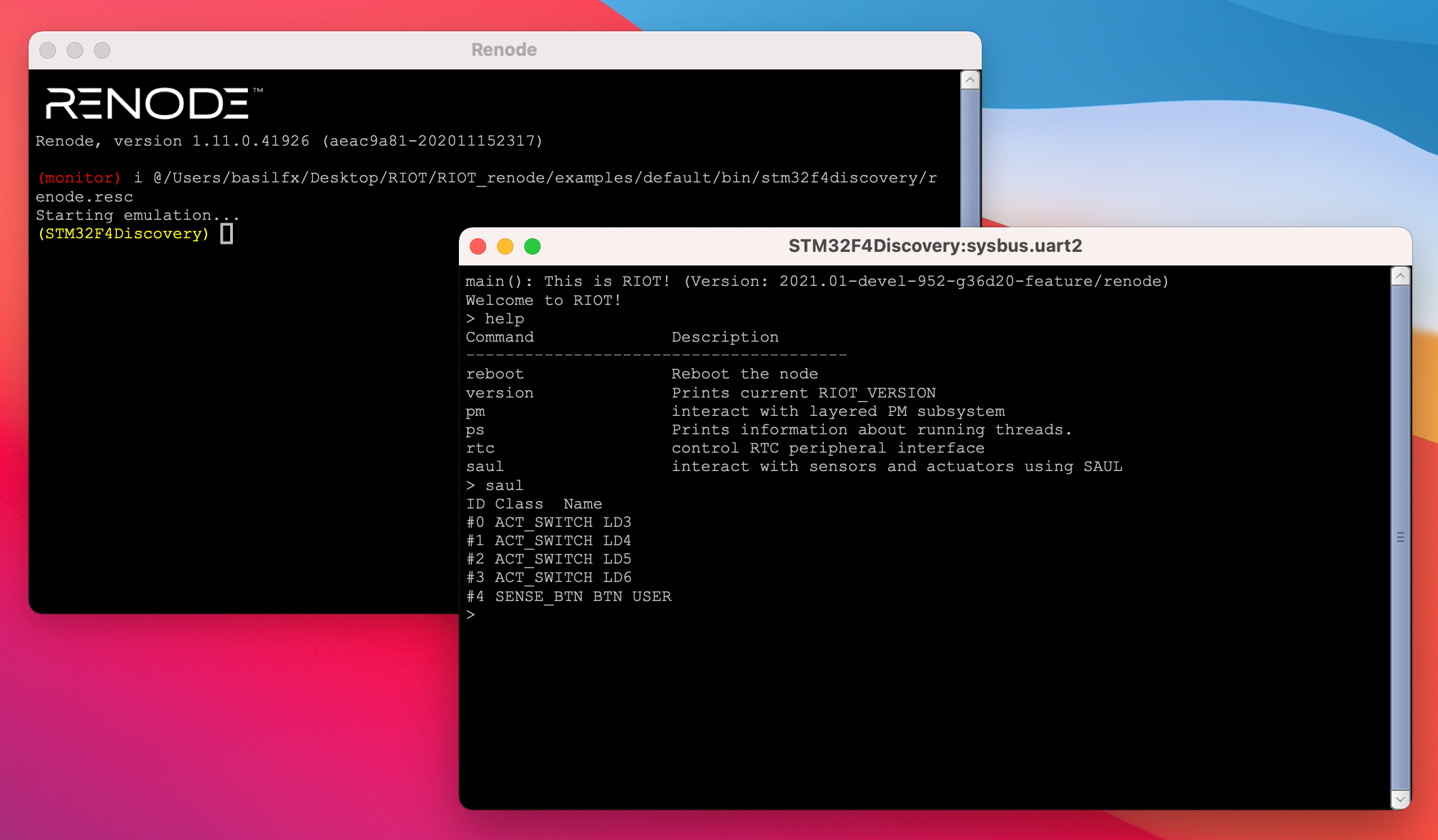Click the 'rtc' command entry
The height and width of the screenshot is (840, 1438).
click(x=480, y=448)
